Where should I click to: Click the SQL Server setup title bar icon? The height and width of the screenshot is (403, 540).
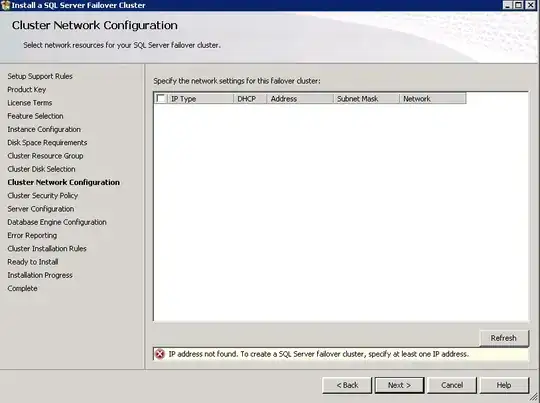(6, 5)
